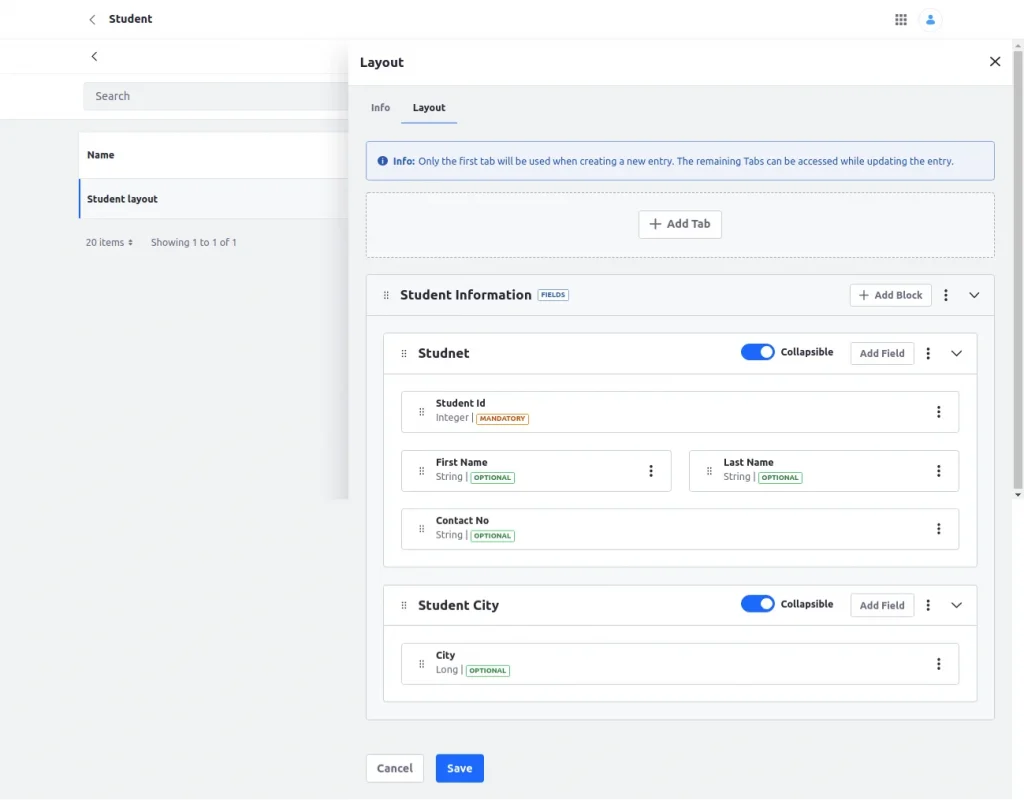
Task: Collapse the Student Information section chevron
Action: pos(974,295)
